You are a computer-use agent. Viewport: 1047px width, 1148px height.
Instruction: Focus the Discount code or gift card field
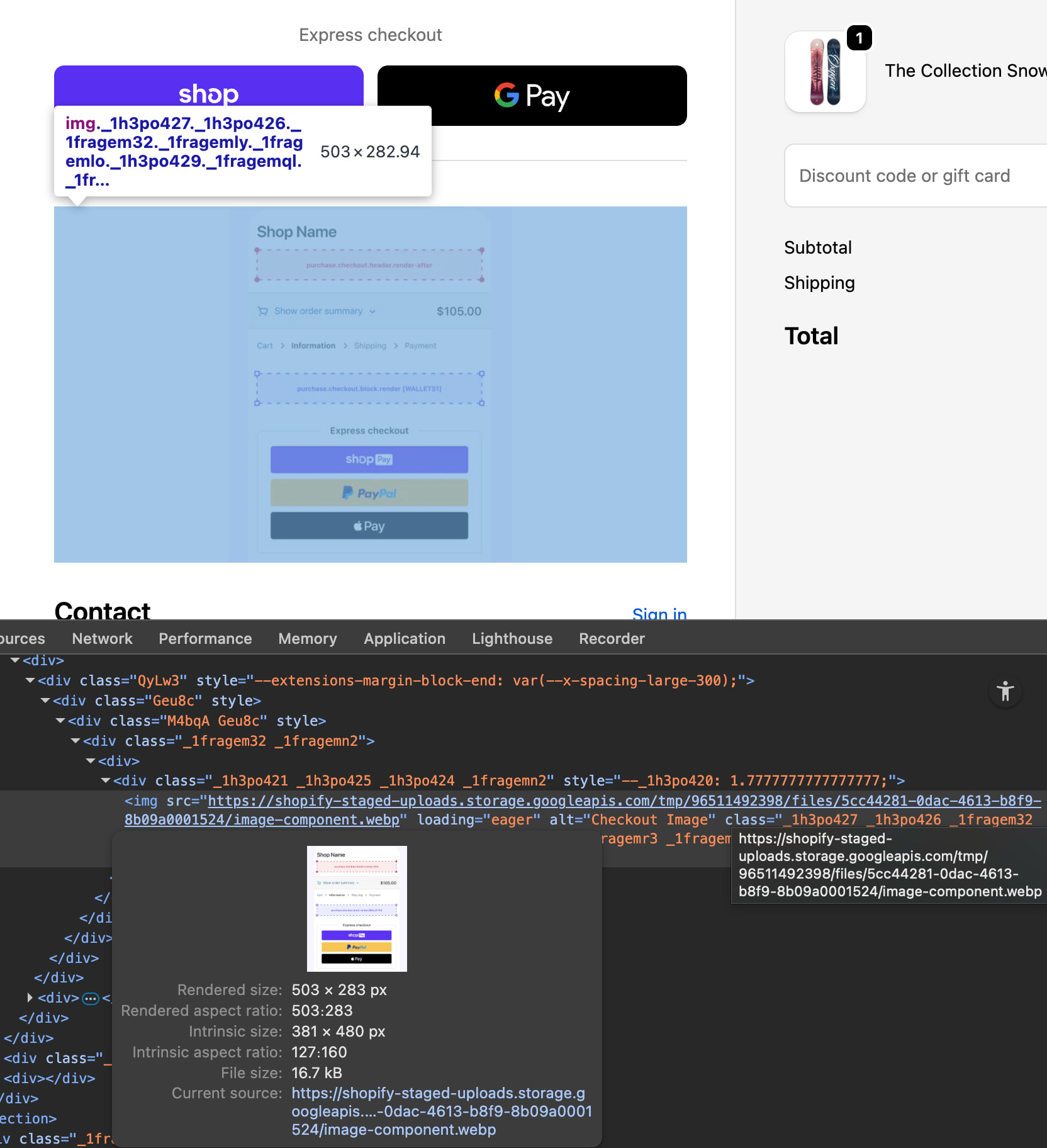pos(915,176)
